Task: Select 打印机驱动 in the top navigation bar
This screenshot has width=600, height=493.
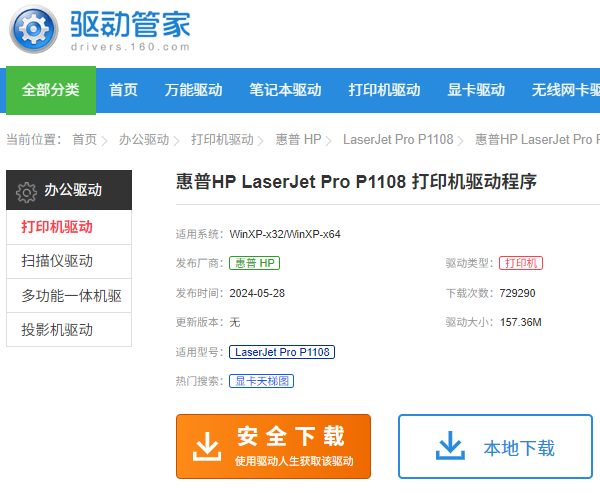Action: click(x=384, y=90)
